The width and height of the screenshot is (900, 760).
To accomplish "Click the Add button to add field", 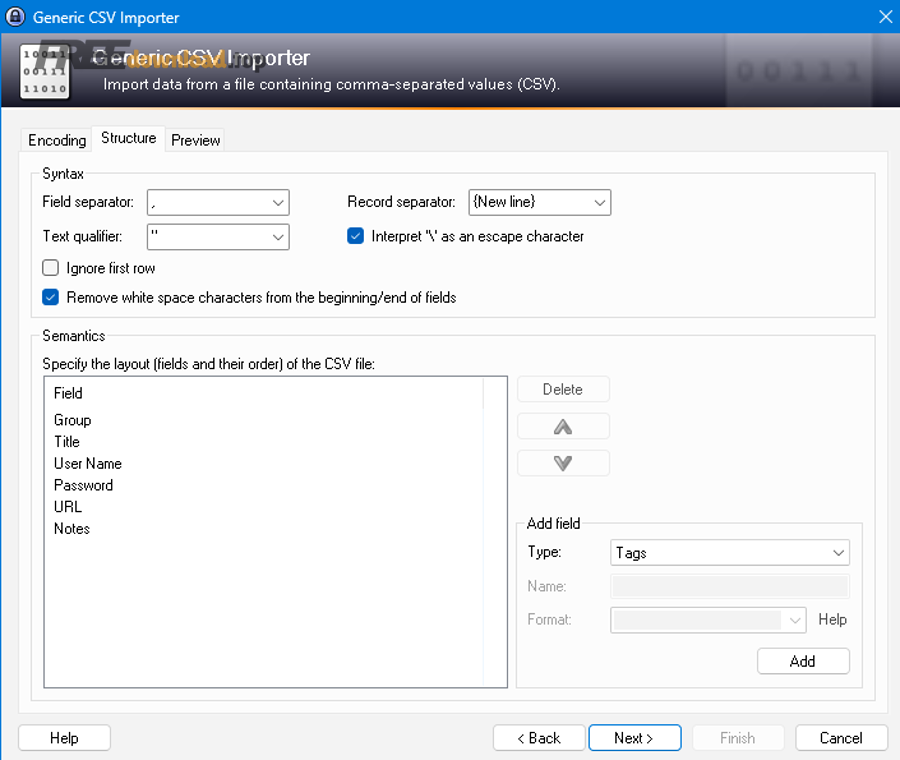I will 803,661.
